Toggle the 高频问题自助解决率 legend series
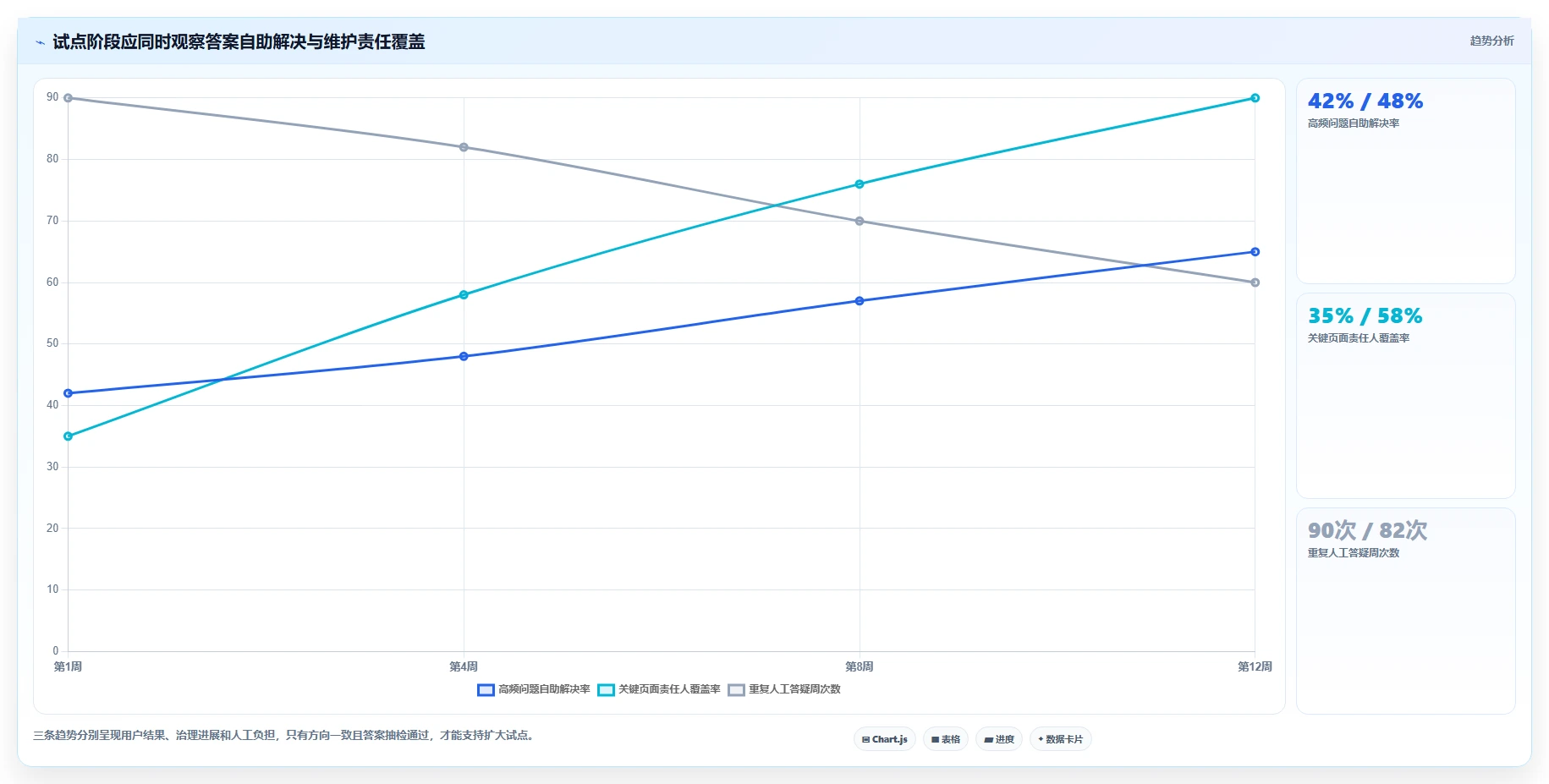1549x784 pixels. click(534, 689)
